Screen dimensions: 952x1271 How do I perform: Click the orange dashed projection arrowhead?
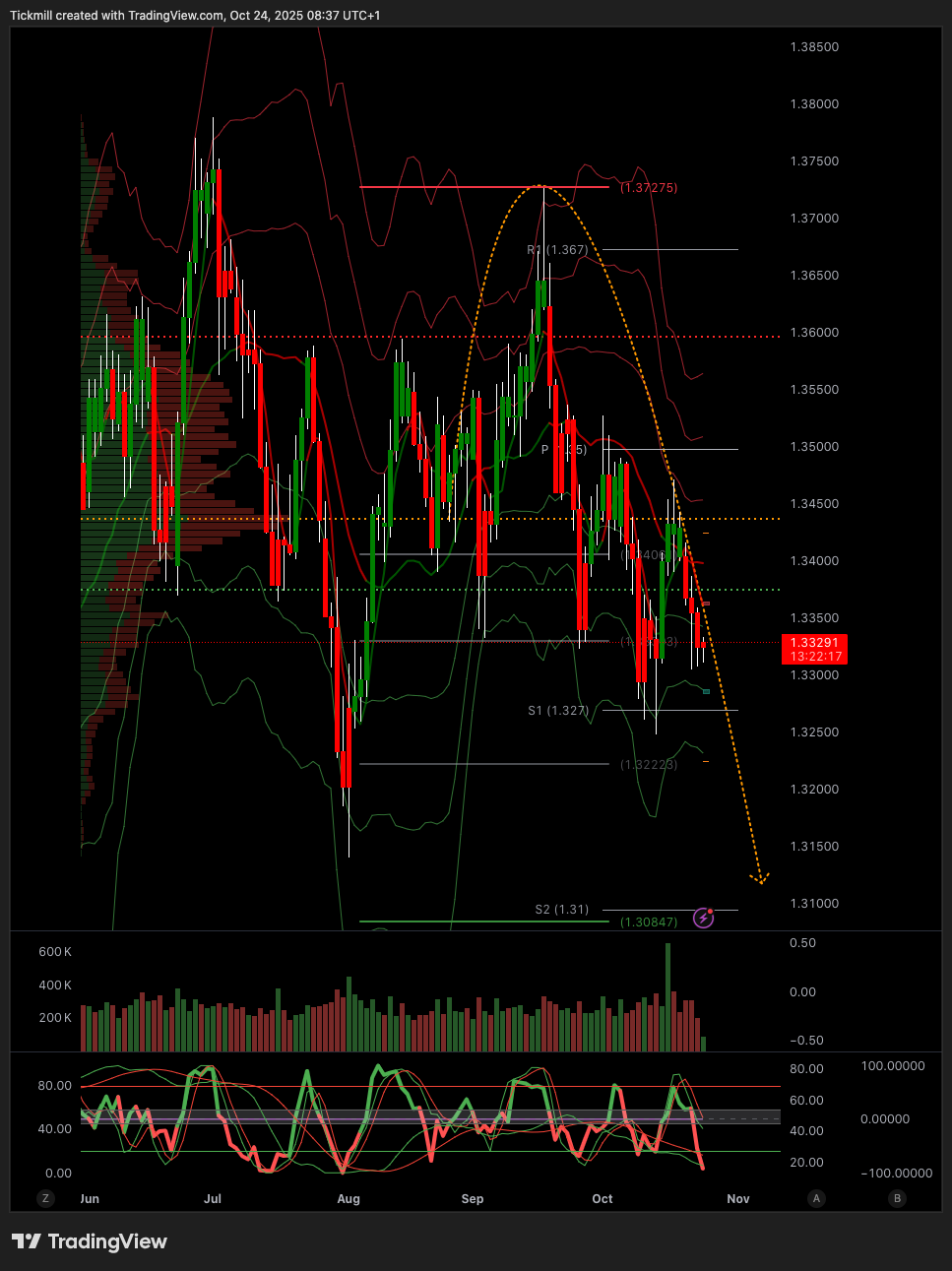click(x=760, y=877)
